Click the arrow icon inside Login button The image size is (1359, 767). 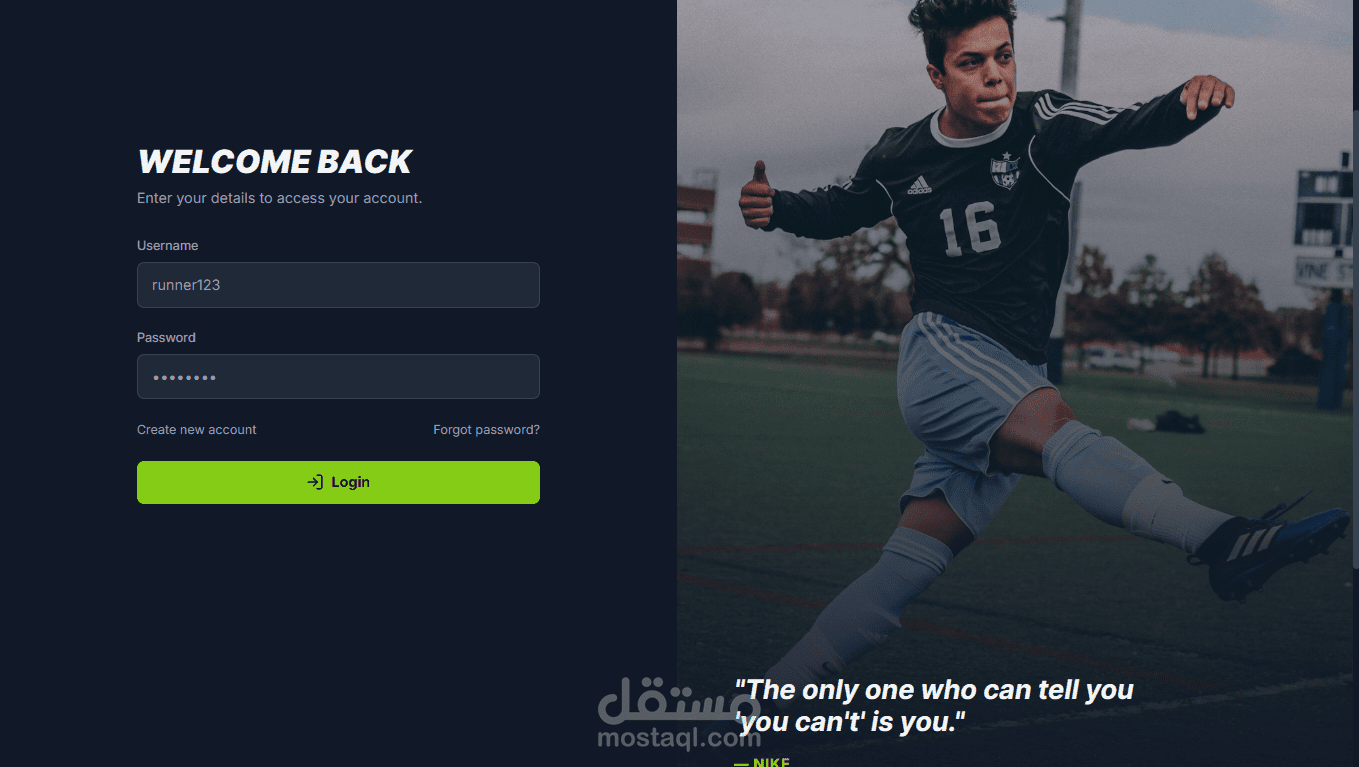(x=315, y=482)
